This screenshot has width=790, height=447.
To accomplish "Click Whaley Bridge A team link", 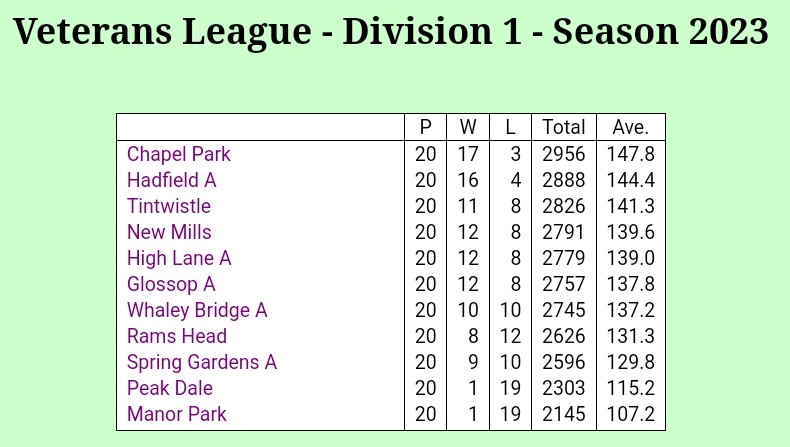I will point(197,310).
